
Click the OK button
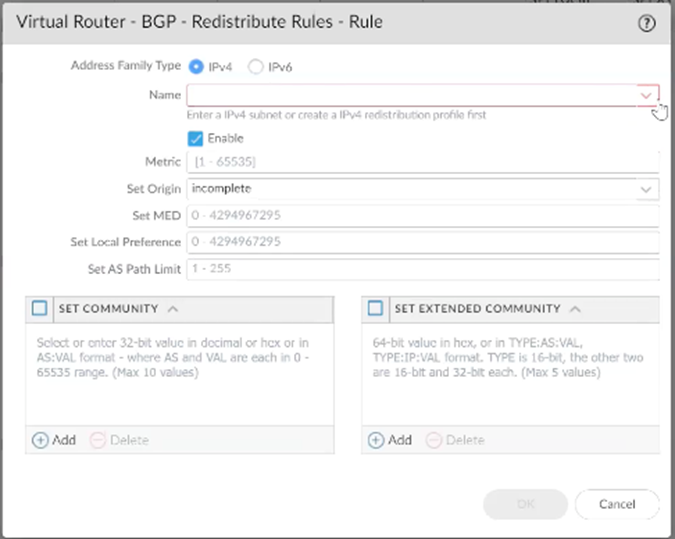point(525,504)
